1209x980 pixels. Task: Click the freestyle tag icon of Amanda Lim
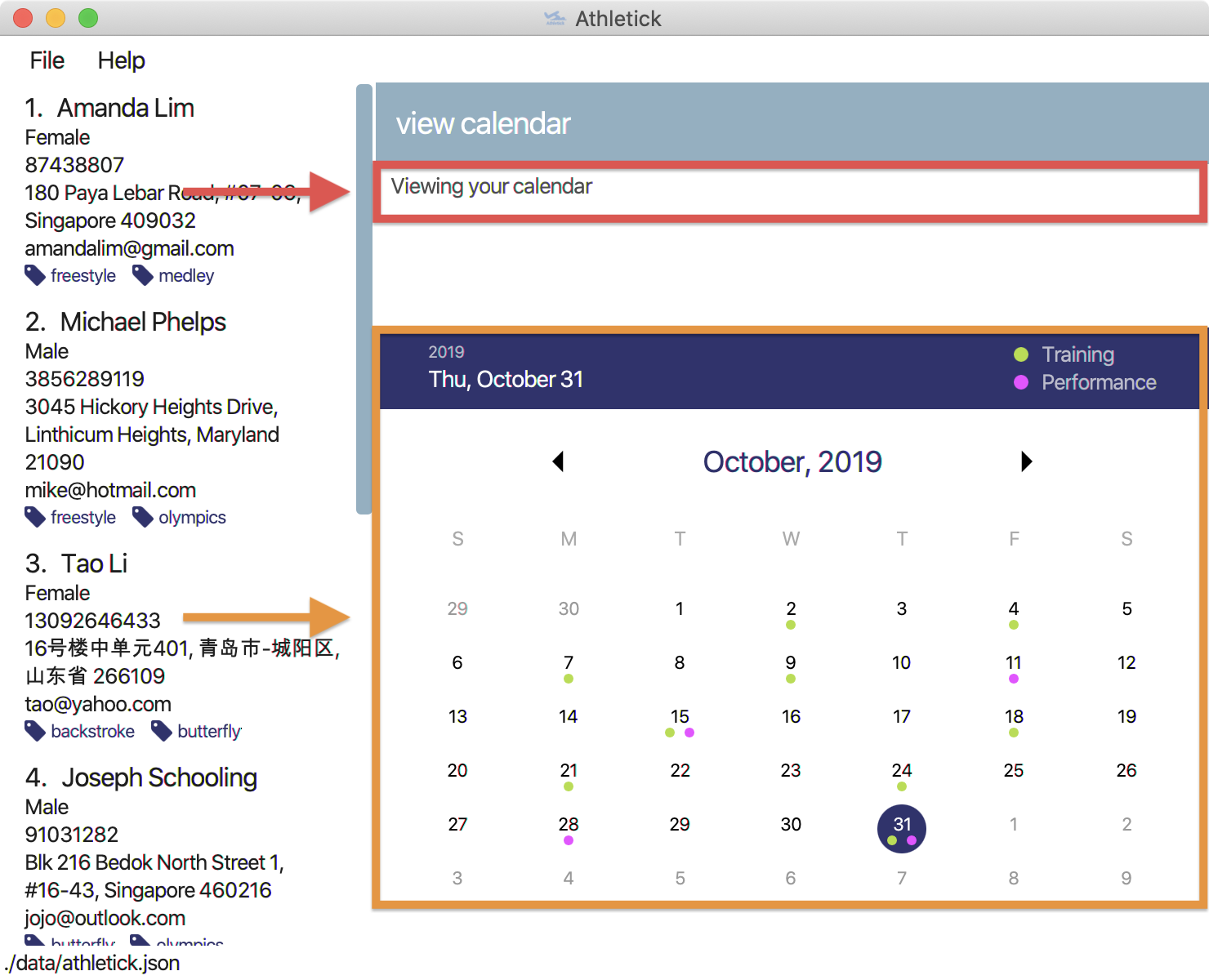[x=35, y=276]
